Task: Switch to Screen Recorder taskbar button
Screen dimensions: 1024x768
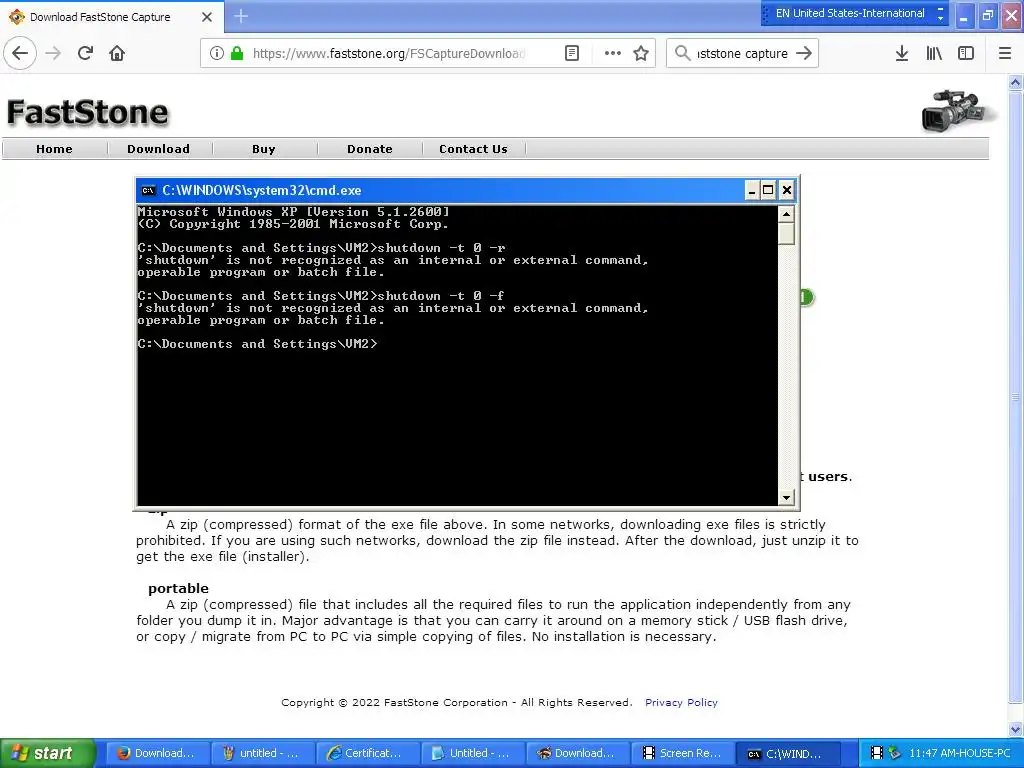Action: click(x=683, y=753)
